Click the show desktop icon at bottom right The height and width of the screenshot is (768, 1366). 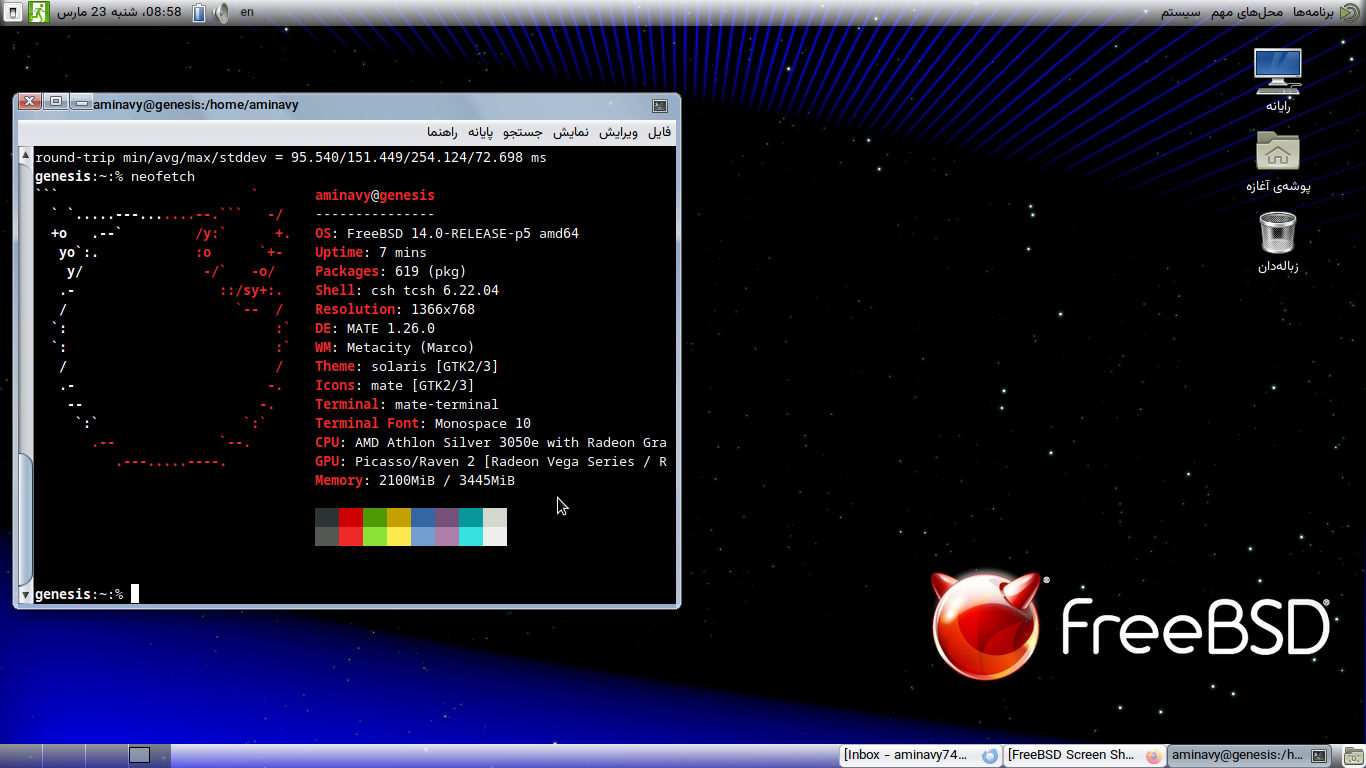pyautogui.click(x=1351, y=756)
